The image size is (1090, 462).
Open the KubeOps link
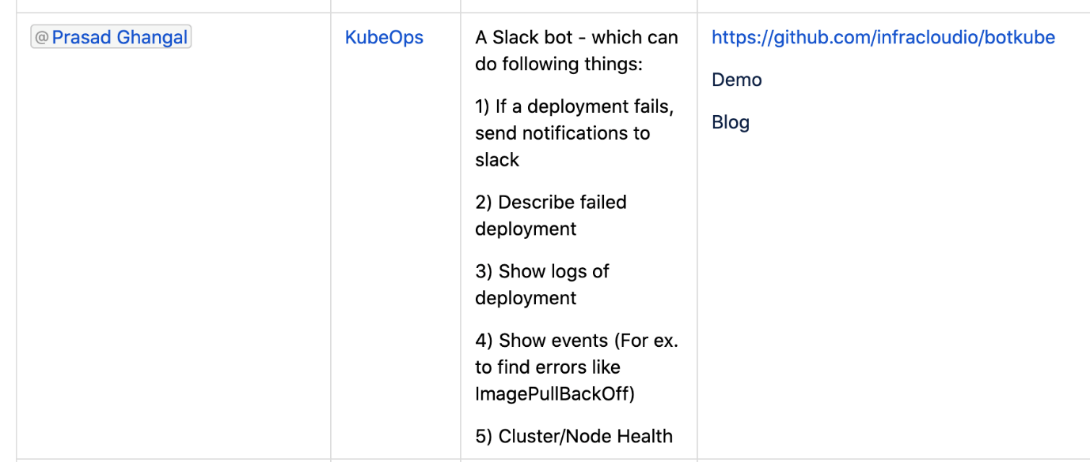click(x=384, y=38)
